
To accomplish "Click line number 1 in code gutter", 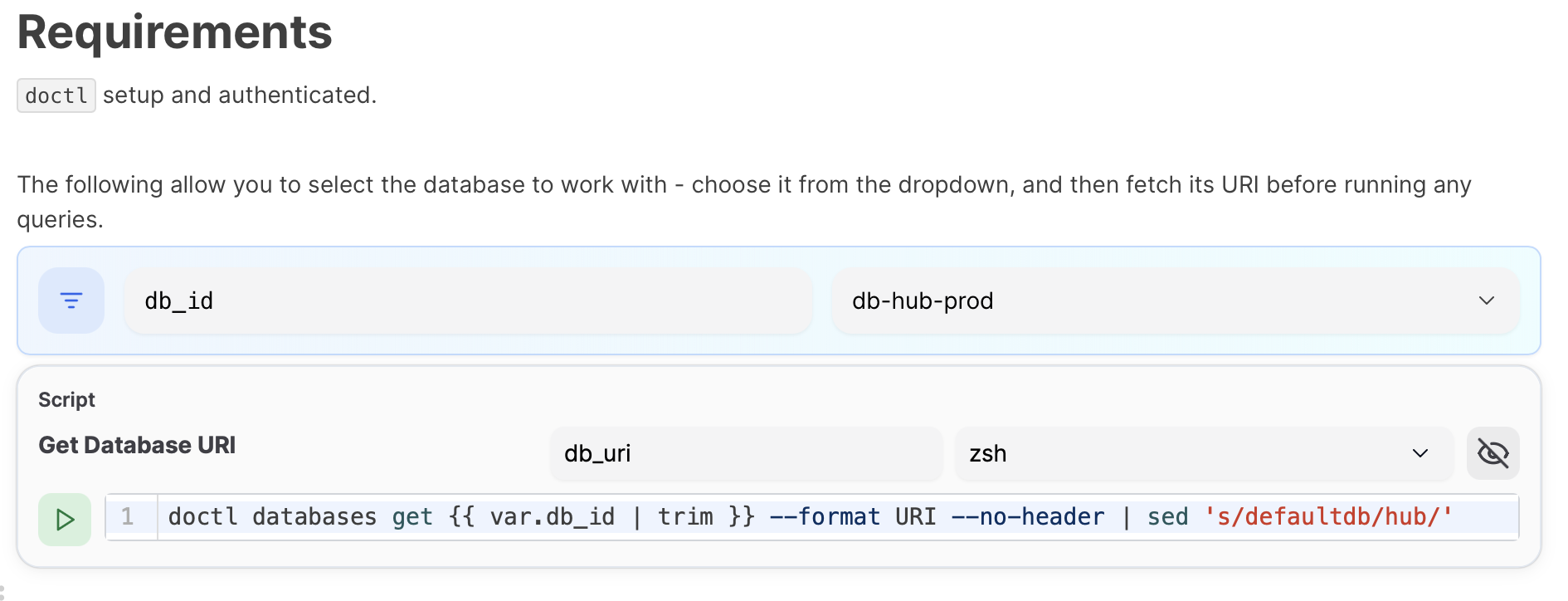I will (127, 517).
